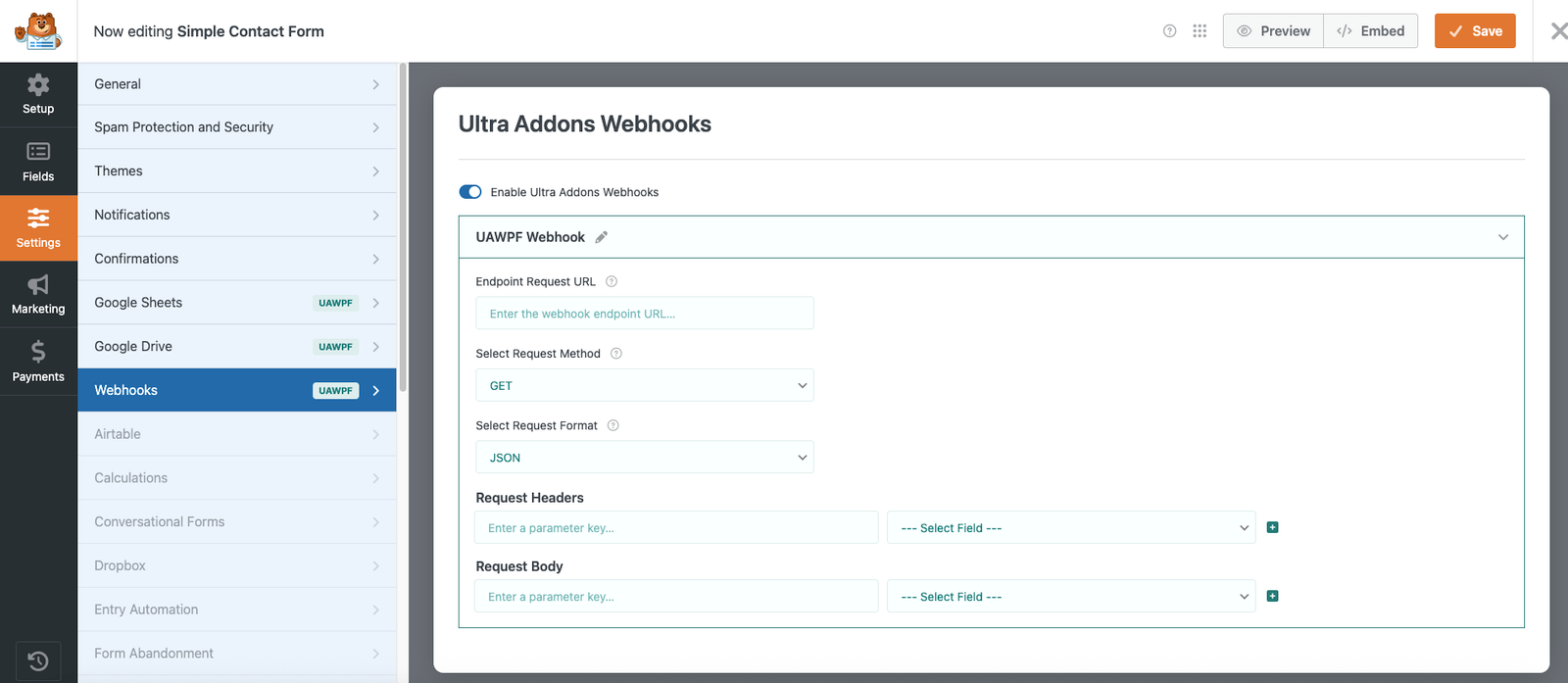Open the Setup gear panel
Viewport: 1568px width, 683px height.
point(38,94)
